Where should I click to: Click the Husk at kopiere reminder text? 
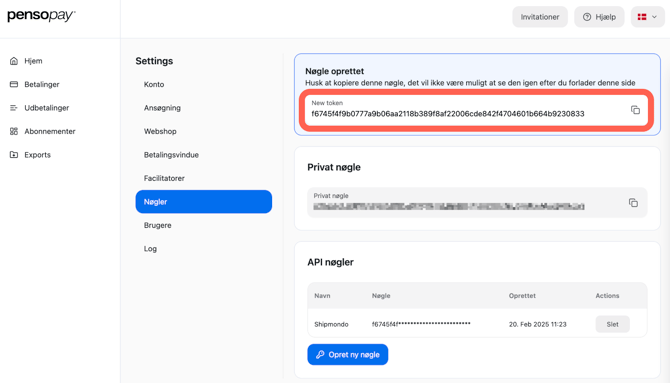[470, 83]
